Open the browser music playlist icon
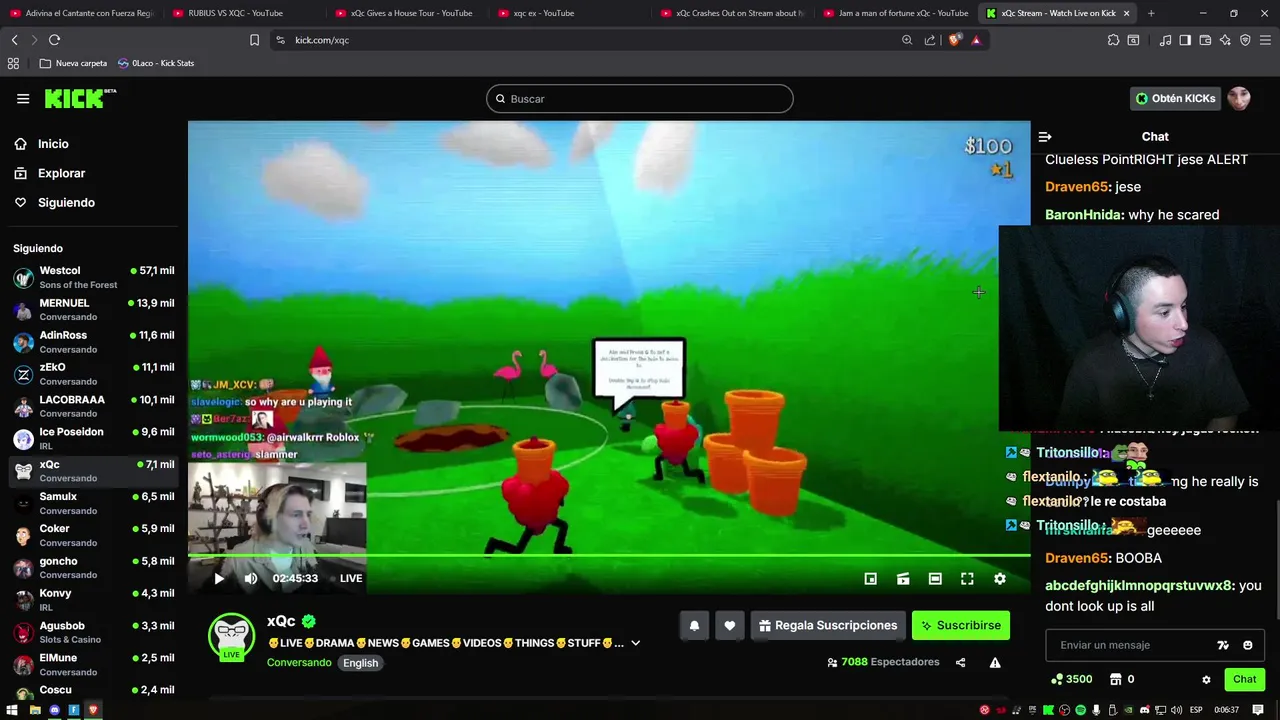The image size is (1280, 720). pyautogui.click(x=1165, y=40)
